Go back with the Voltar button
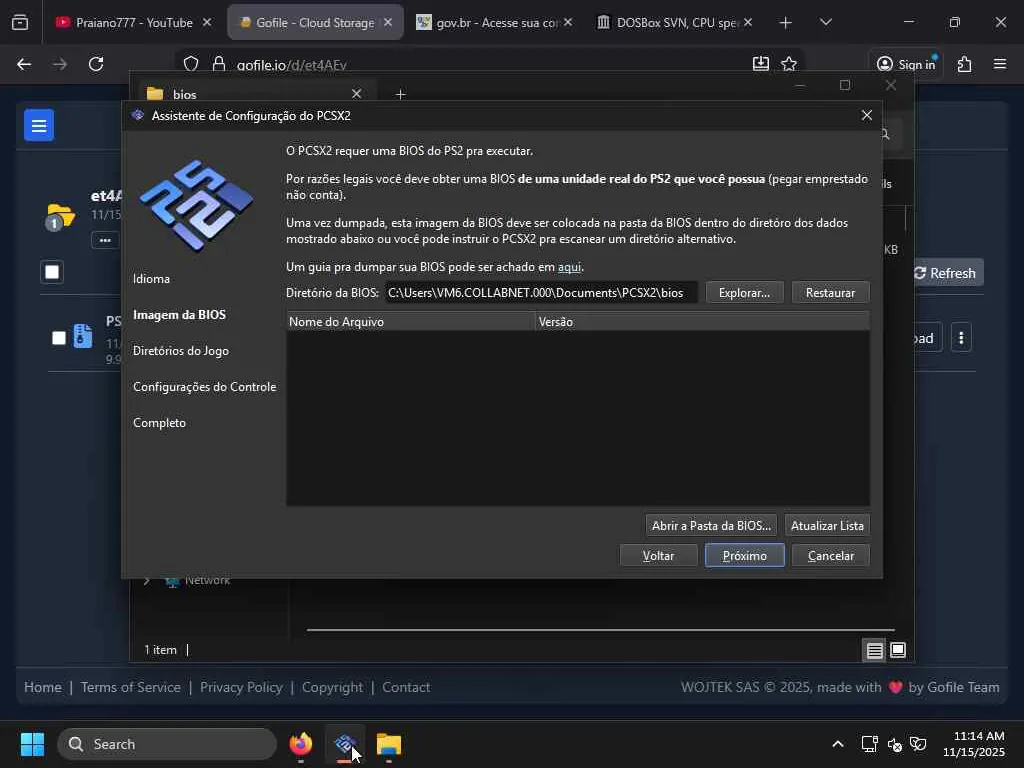 tap(658, 556)
